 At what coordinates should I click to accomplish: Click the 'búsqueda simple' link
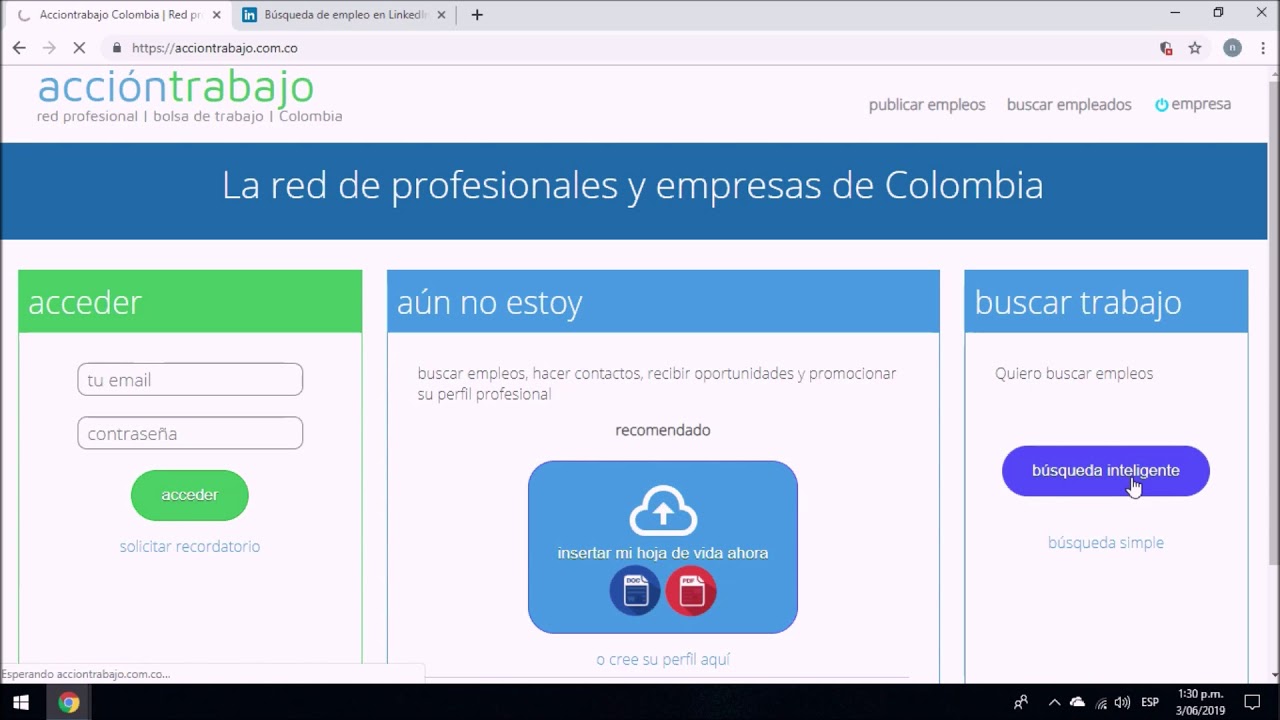coord(1106,543)
